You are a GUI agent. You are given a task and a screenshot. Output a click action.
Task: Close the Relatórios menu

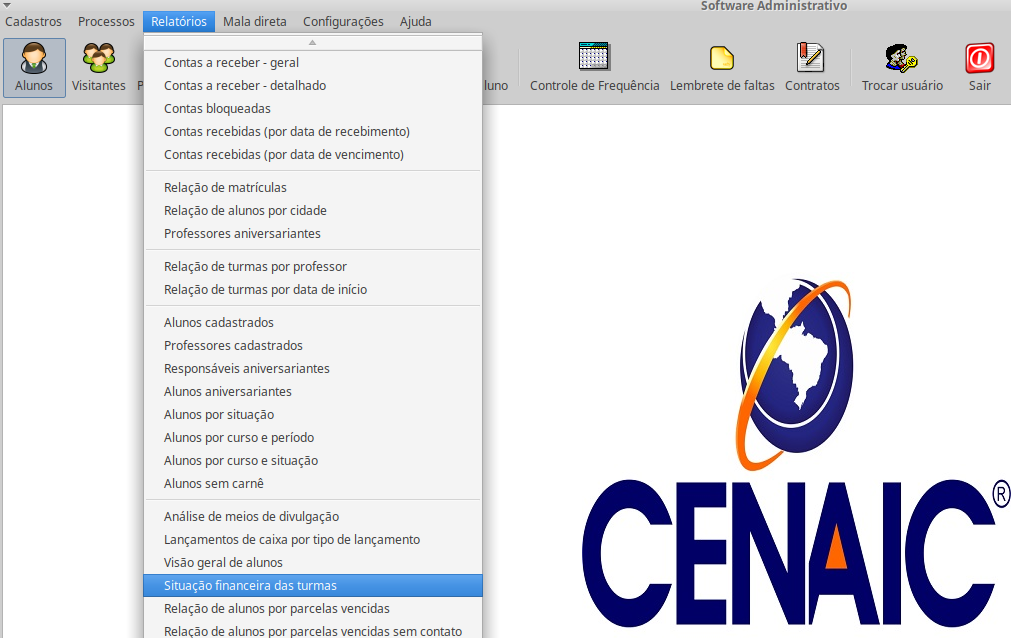pyautogui.click(x=179, y=21)
